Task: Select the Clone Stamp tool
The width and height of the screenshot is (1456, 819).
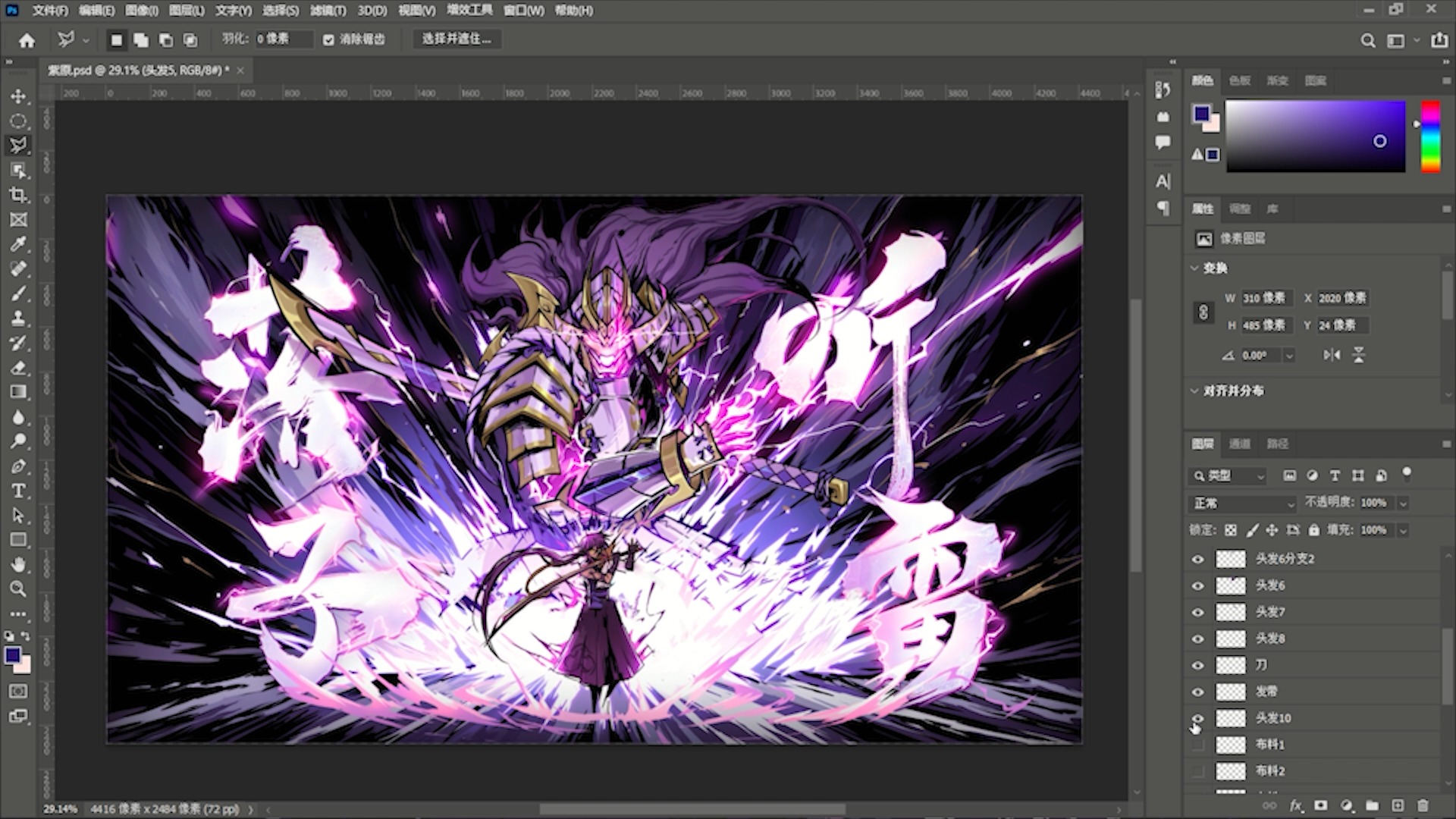Action: 18,318
